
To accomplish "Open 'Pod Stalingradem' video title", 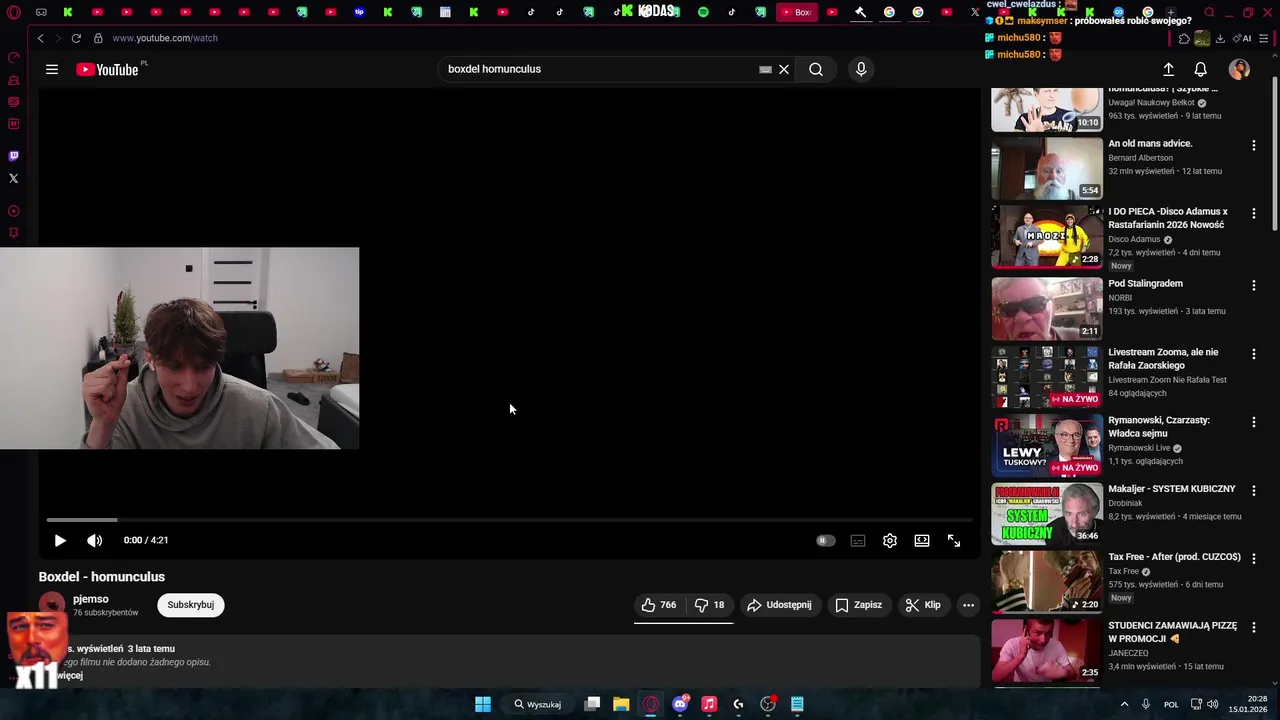I will [1145, 284].
